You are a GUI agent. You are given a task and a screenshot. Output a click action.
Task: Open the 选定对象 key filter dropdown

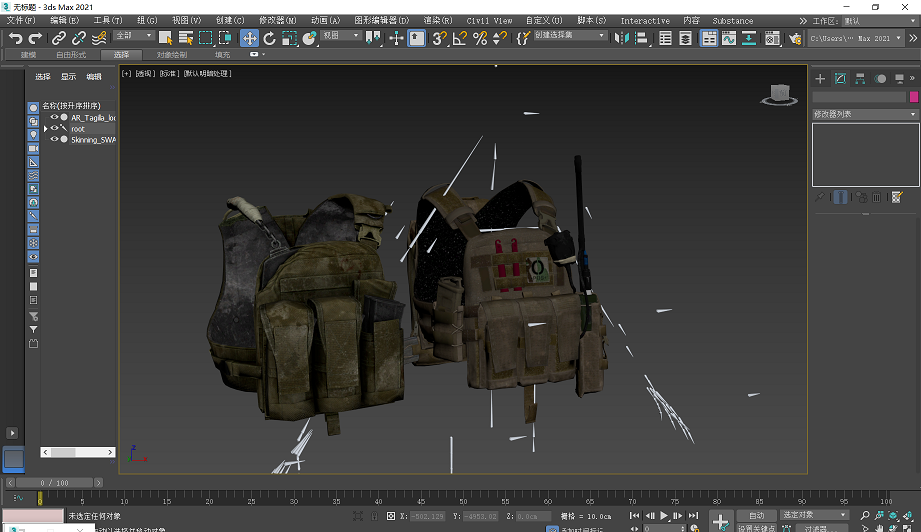pyautogui.click(x=814, y=515)
